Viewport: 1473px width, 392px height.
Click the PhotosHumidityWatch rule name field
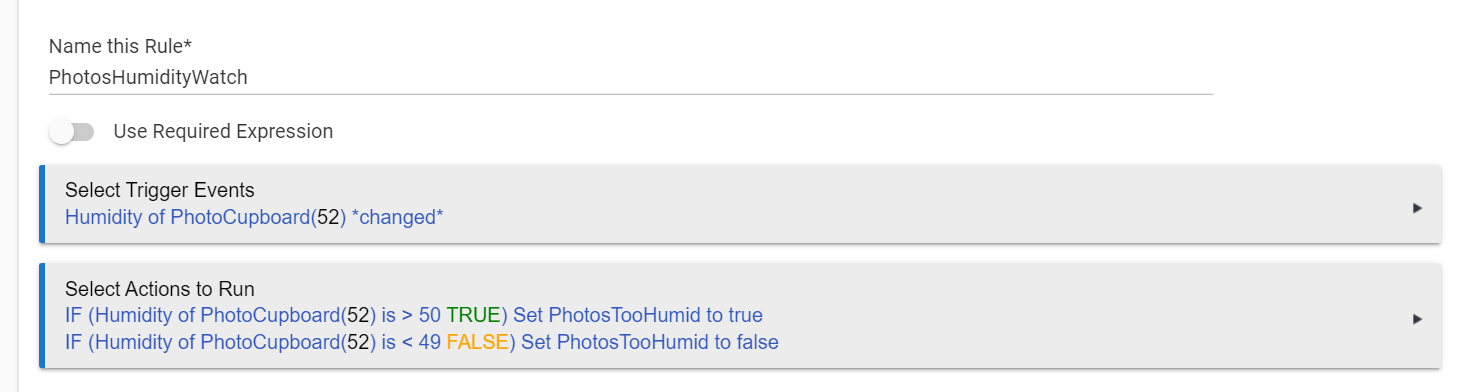click(631, 77)
